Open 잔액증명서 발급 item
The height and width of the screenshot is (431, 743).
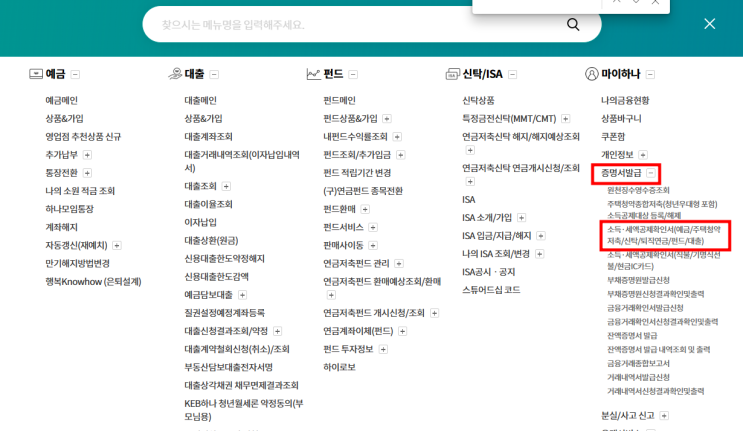click(632, 336)
